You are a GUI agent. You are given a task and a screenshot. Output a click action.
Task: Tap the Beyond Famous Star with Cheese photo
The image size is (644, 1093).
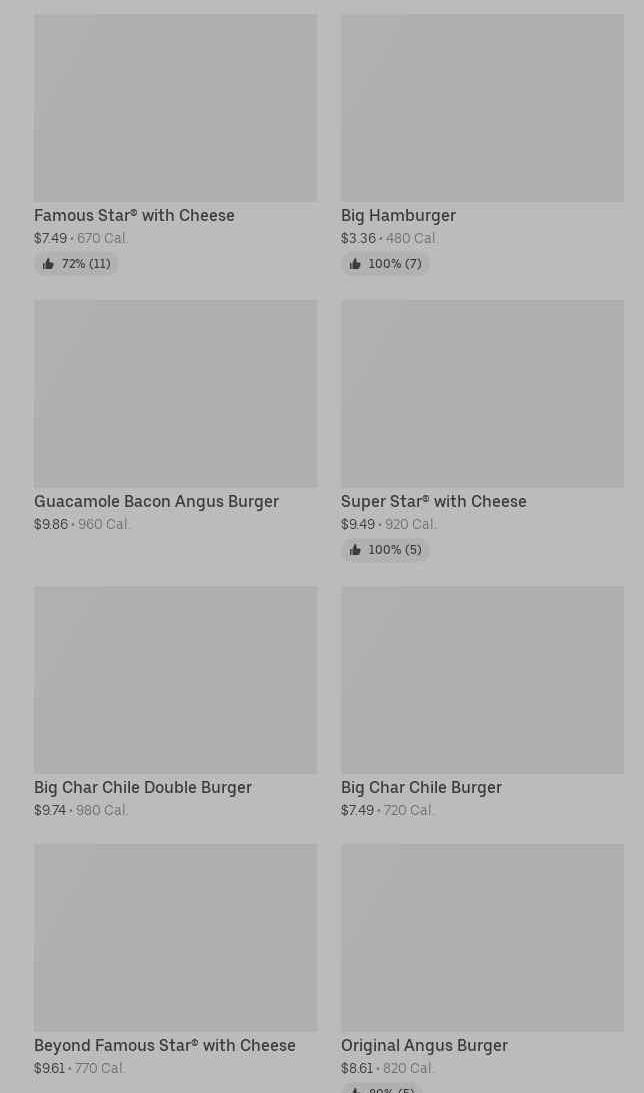pyautogui.click(x=175, y=938)
